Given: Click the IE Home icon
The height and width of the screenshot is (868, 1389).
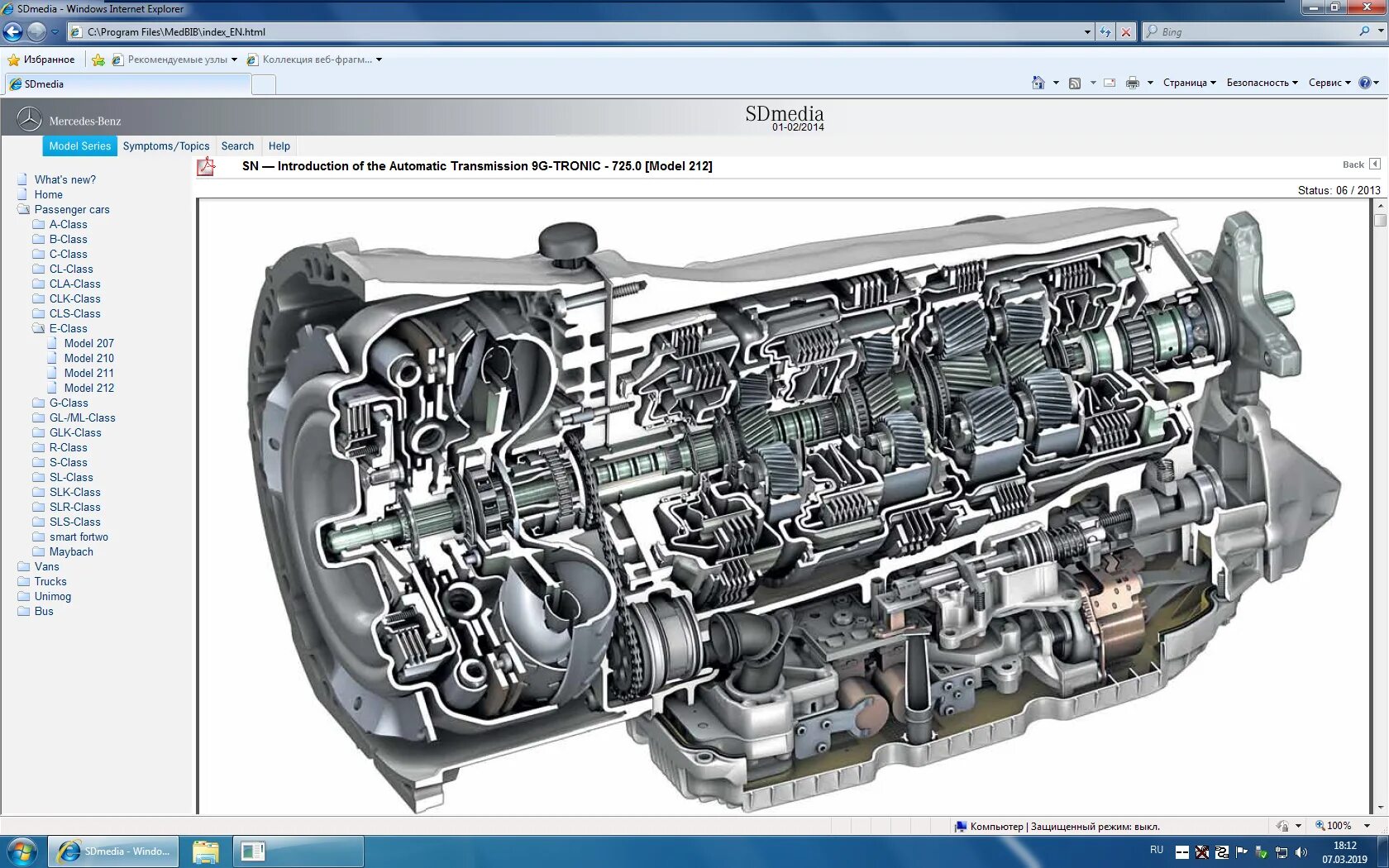Looking at the screenshot, I should (x=1038, y=83).
